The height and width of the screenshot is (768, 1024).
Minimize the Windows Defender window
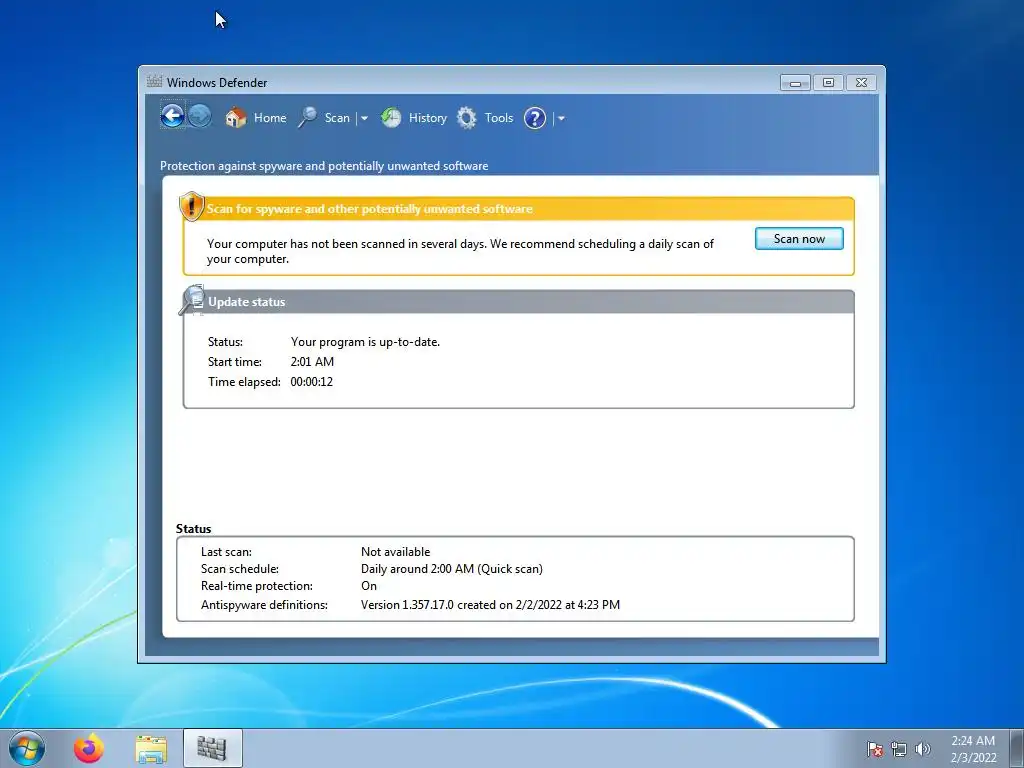(795, 83)
